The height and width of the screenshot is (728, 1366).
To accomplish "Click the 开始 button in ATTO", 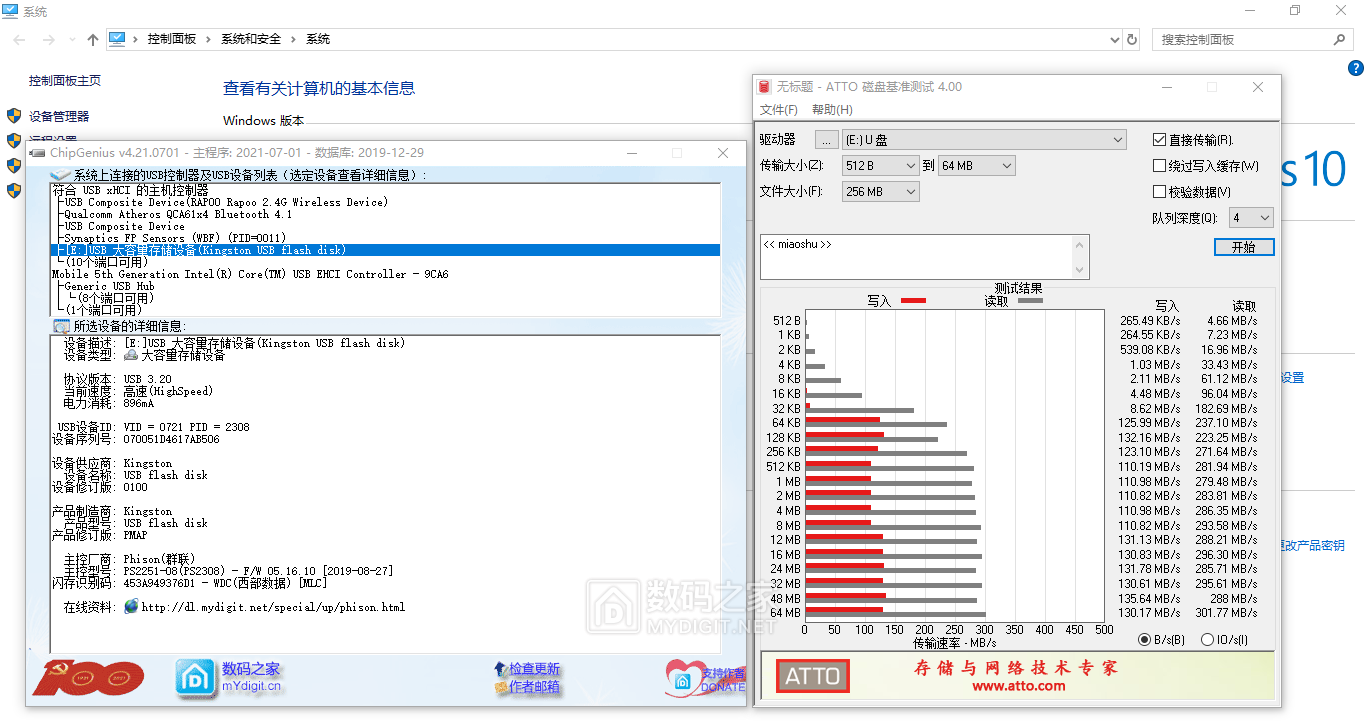I will [1244, 247].
